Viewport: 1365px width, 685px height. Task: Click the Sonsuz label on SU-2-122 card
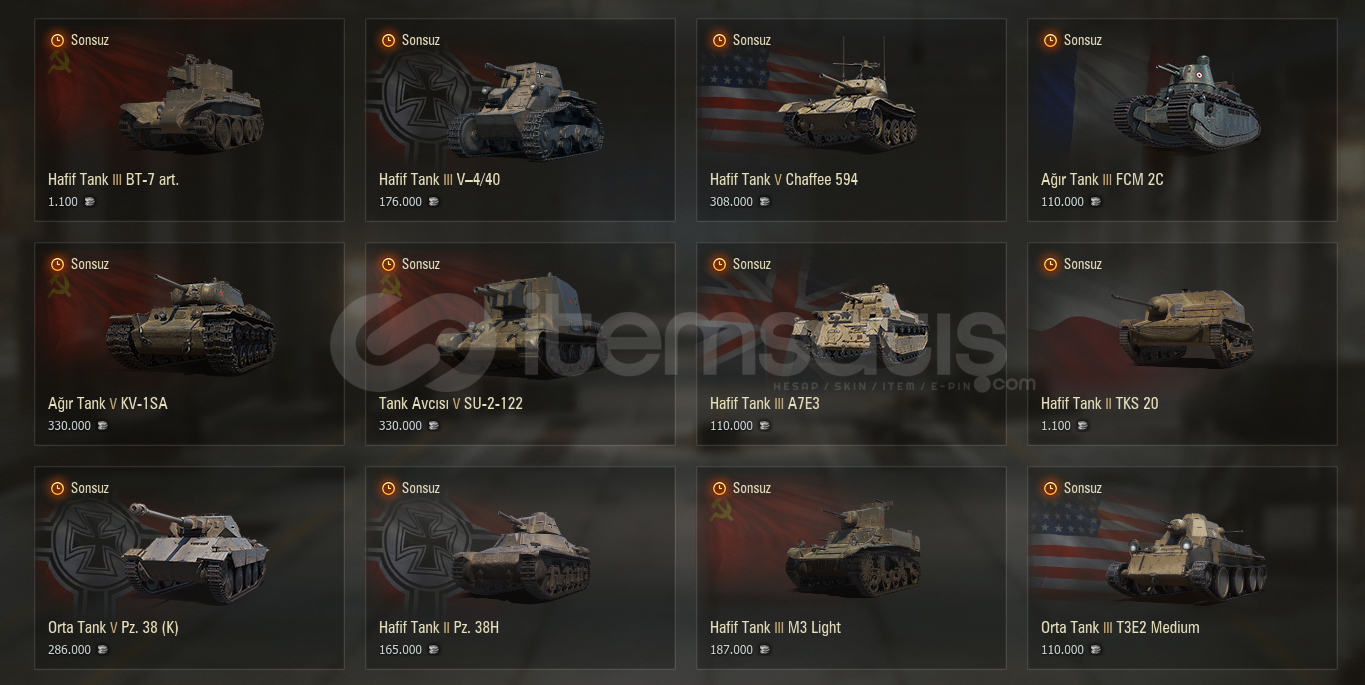(421, 264)
